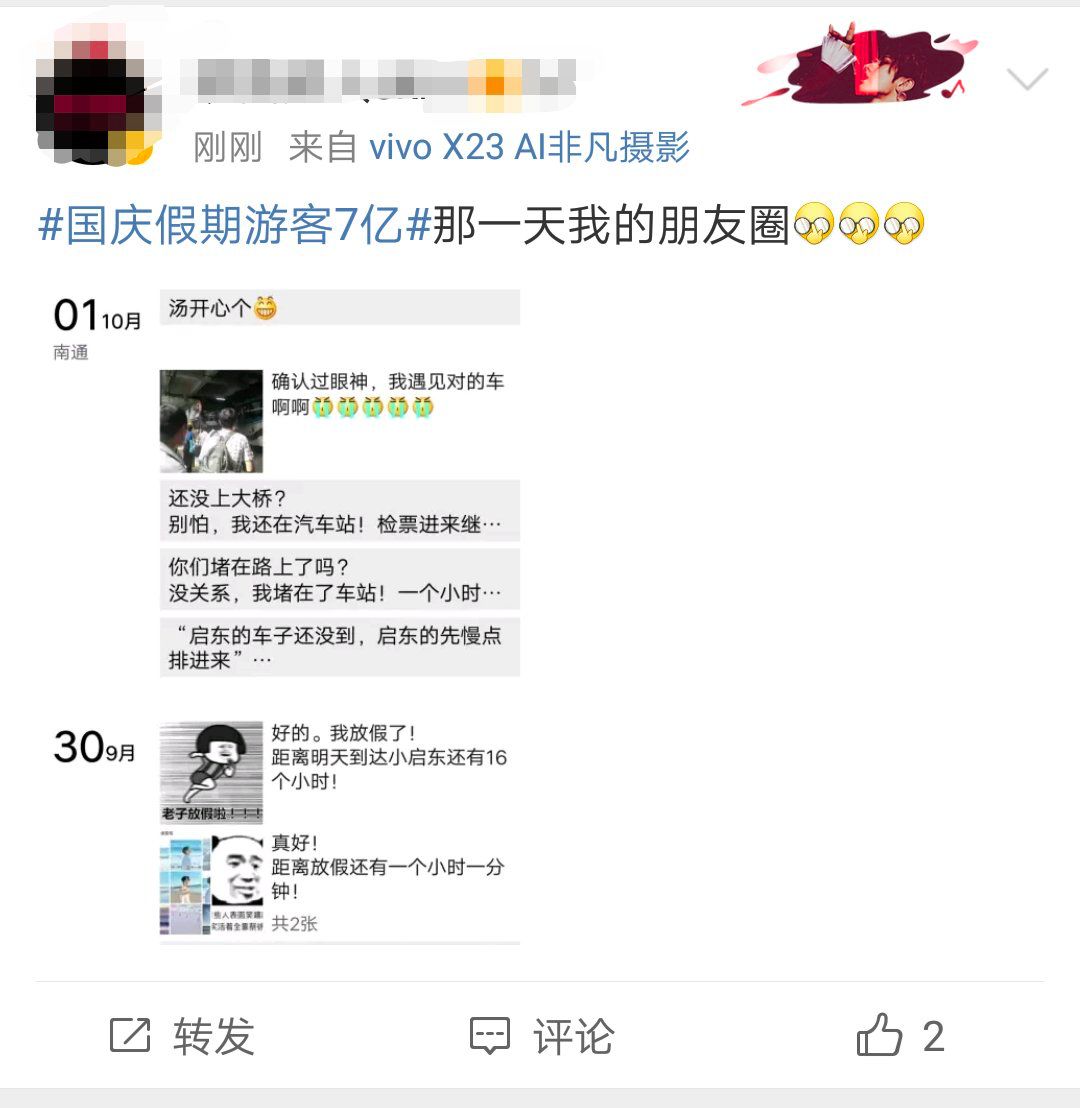This screenshot has width=1080, height=1108.
Task: Open vivo X23 AI非凡摄影 source link
Action: 529,148
